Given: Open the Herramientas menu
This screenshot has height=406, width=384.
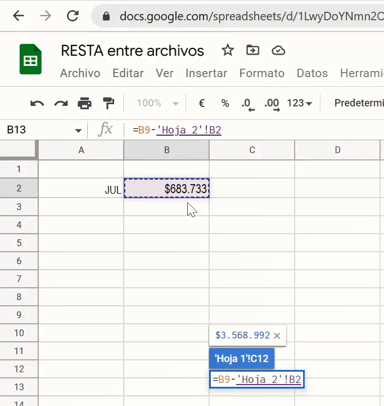Looking at the screenshot, I should [x=362, y=73].
